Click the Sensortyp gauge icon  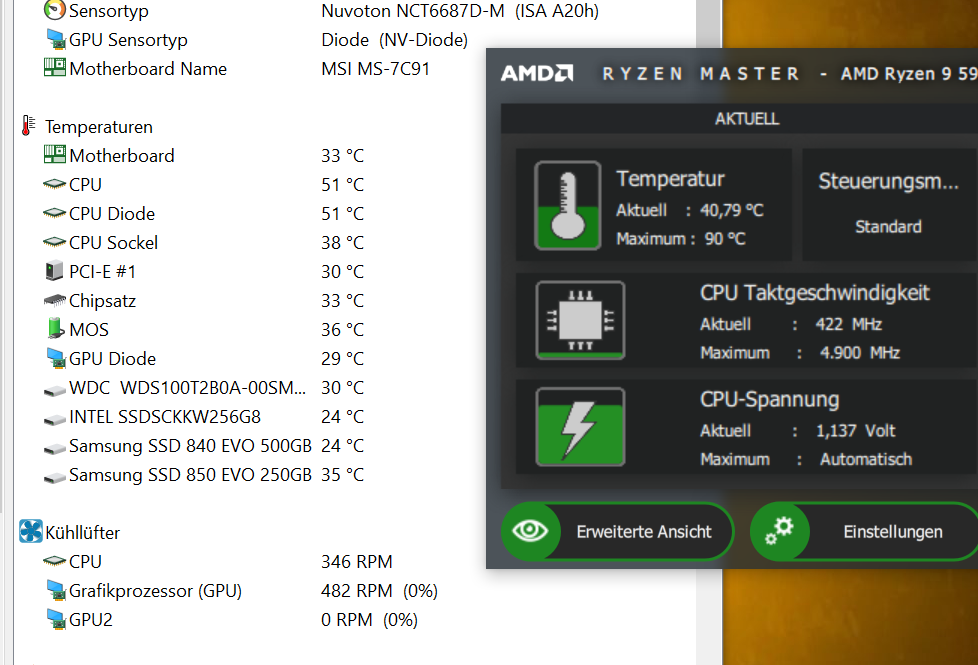tap(55, 10)
